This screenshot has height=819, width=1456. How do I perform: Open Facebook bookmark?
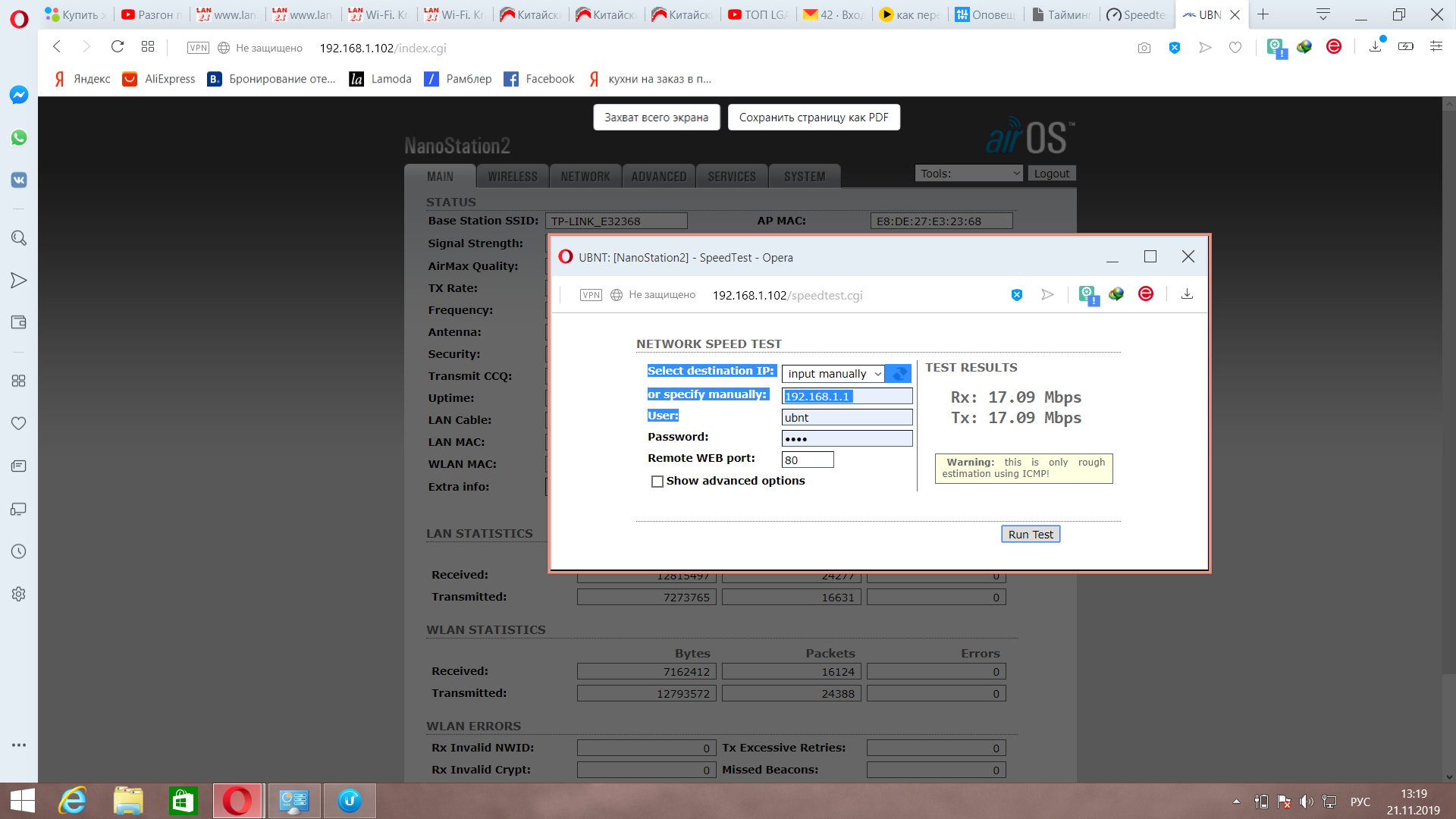tap(540, 79)
